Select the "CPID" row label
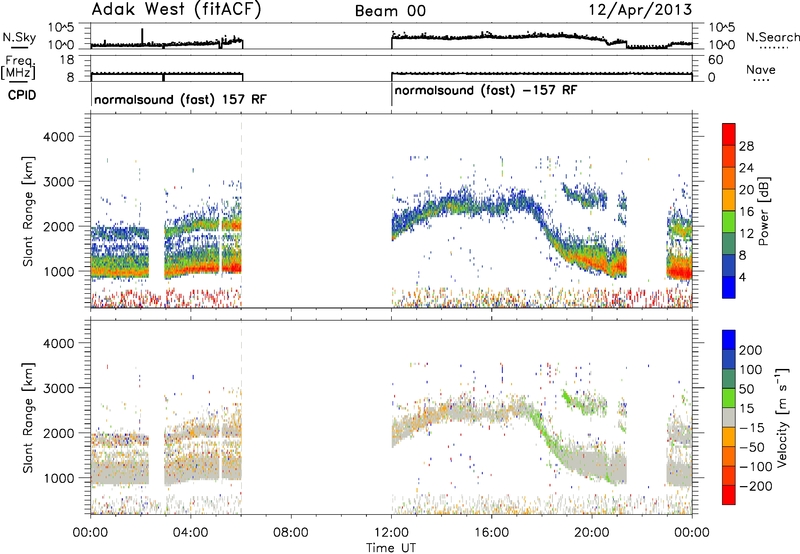 [22, 95]
